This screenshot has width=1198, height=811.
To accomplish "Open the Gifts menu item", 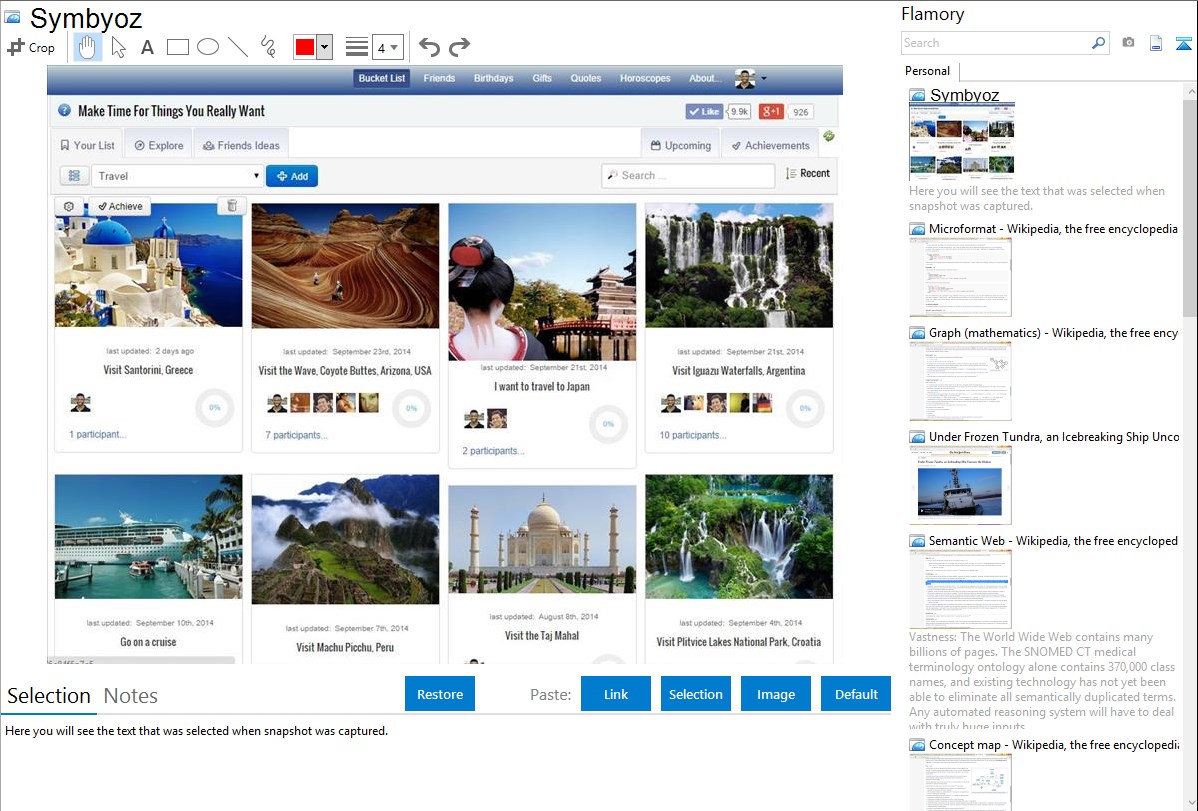I will (x=542, y=78).
